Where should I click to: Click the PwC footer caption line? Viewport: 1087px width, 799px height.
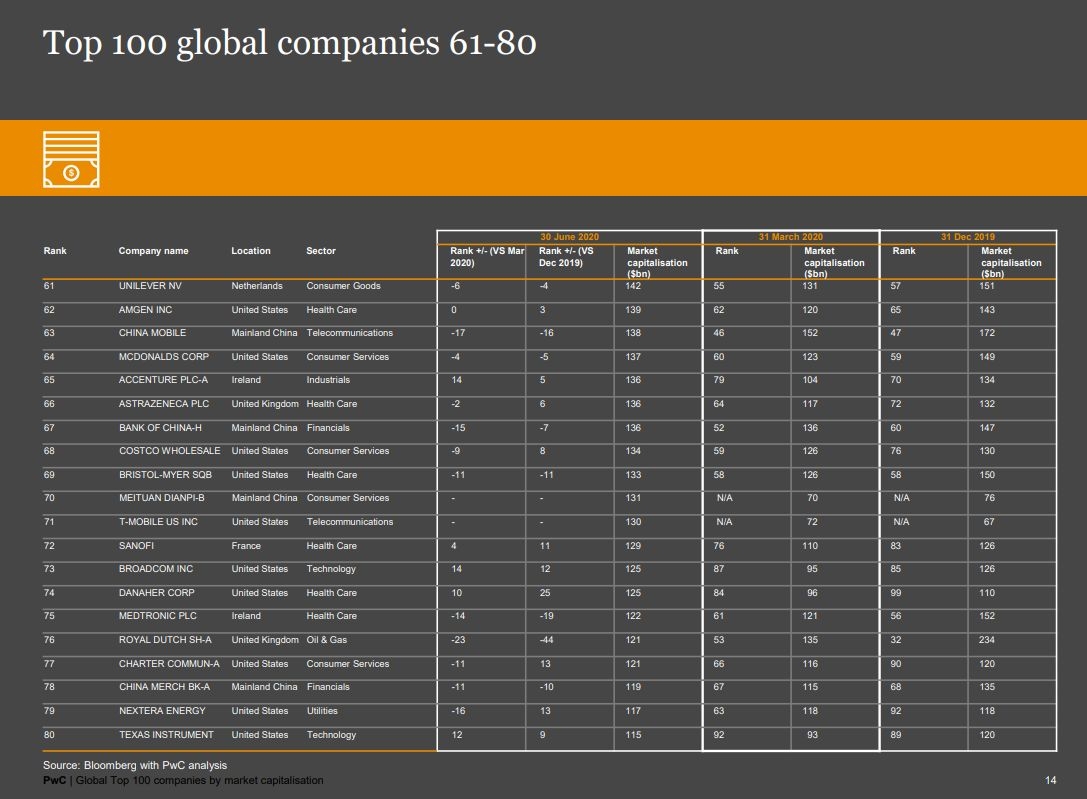183,780
